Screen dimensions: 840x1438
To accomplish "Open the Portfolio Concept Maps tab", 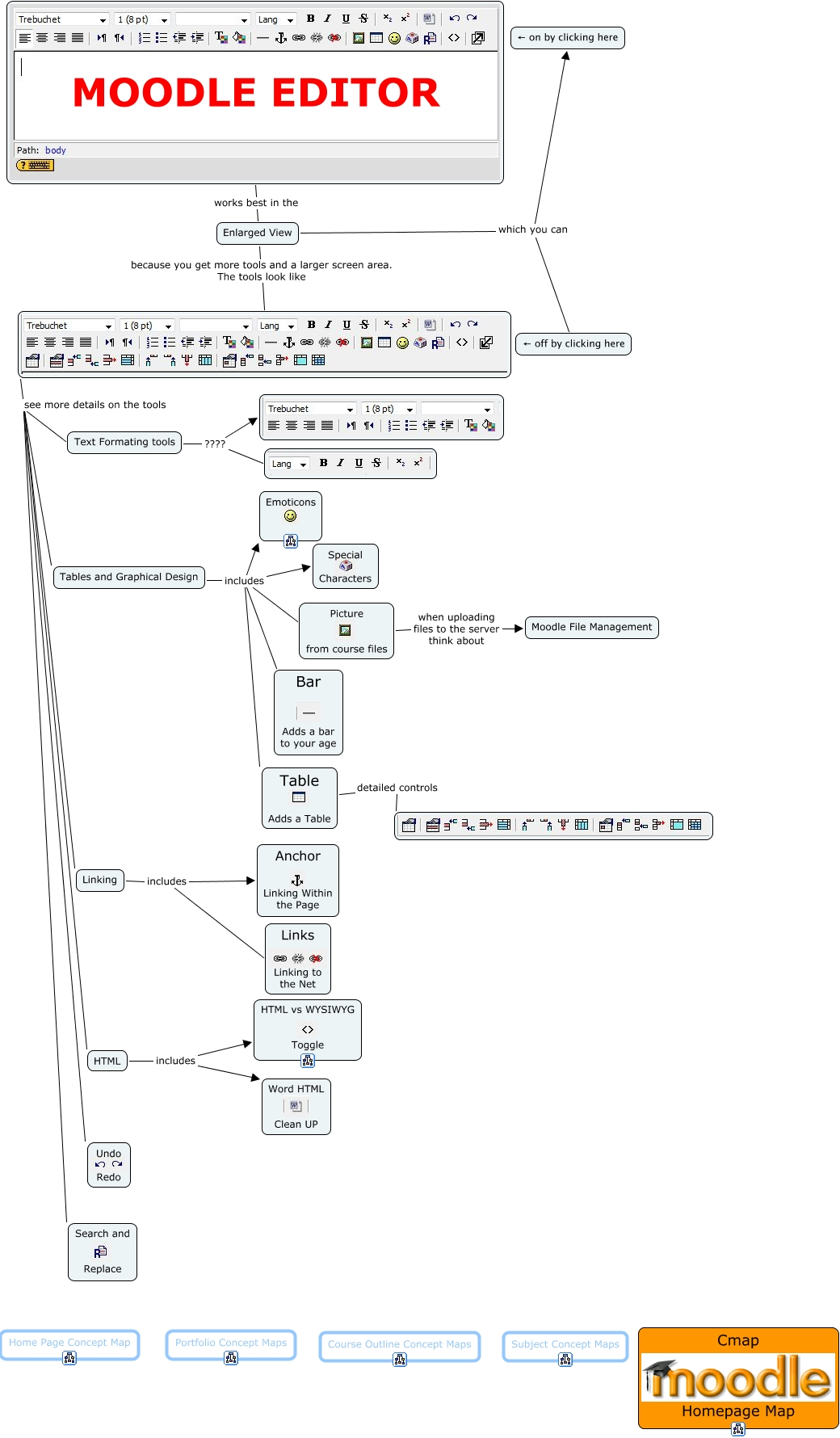I will tap(230, 1343).
